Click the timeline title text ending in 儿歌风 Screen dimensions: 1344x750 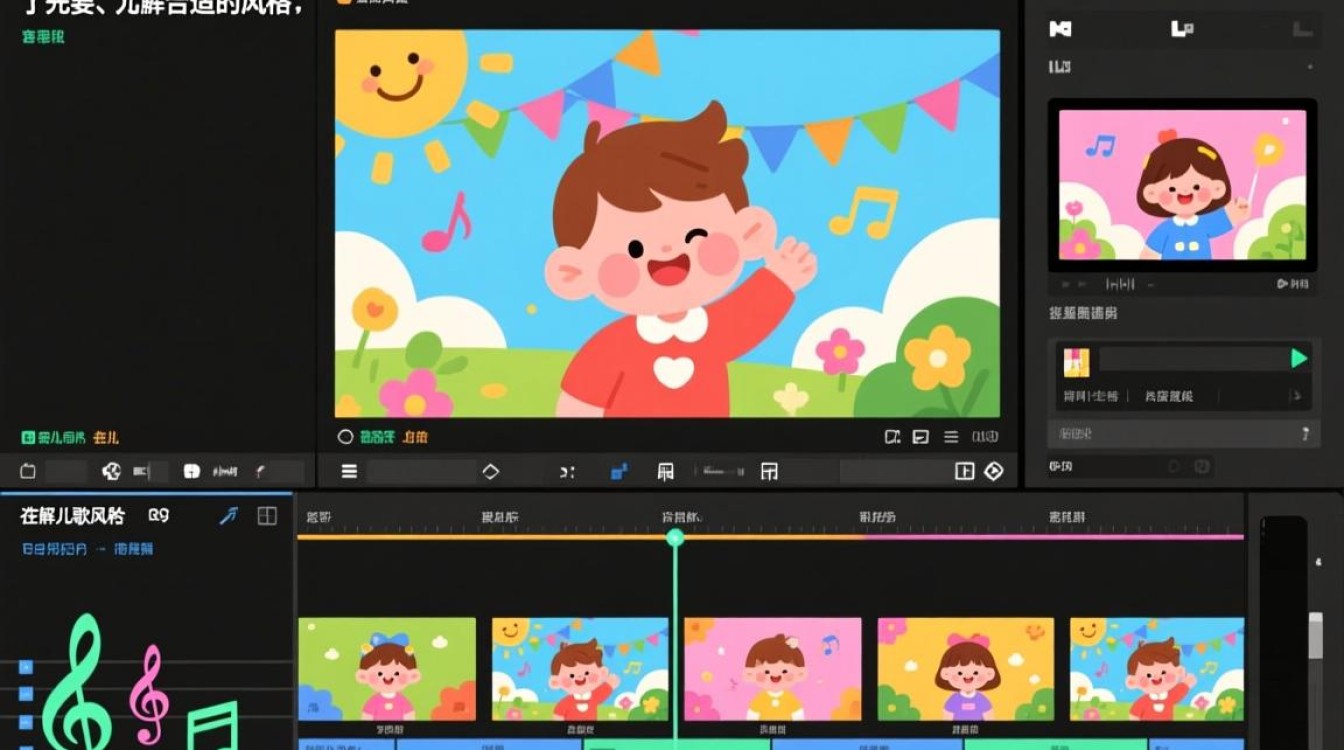72,516
